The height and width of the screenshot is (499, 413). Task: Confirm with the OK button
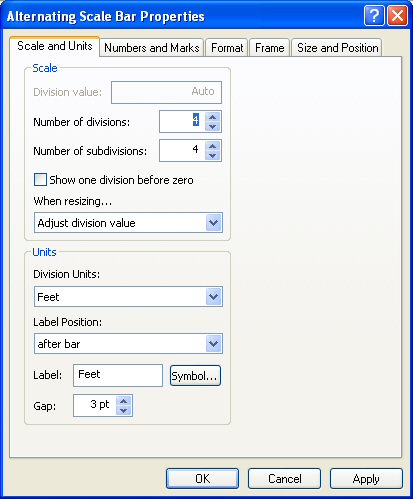[x=202, y=479]
